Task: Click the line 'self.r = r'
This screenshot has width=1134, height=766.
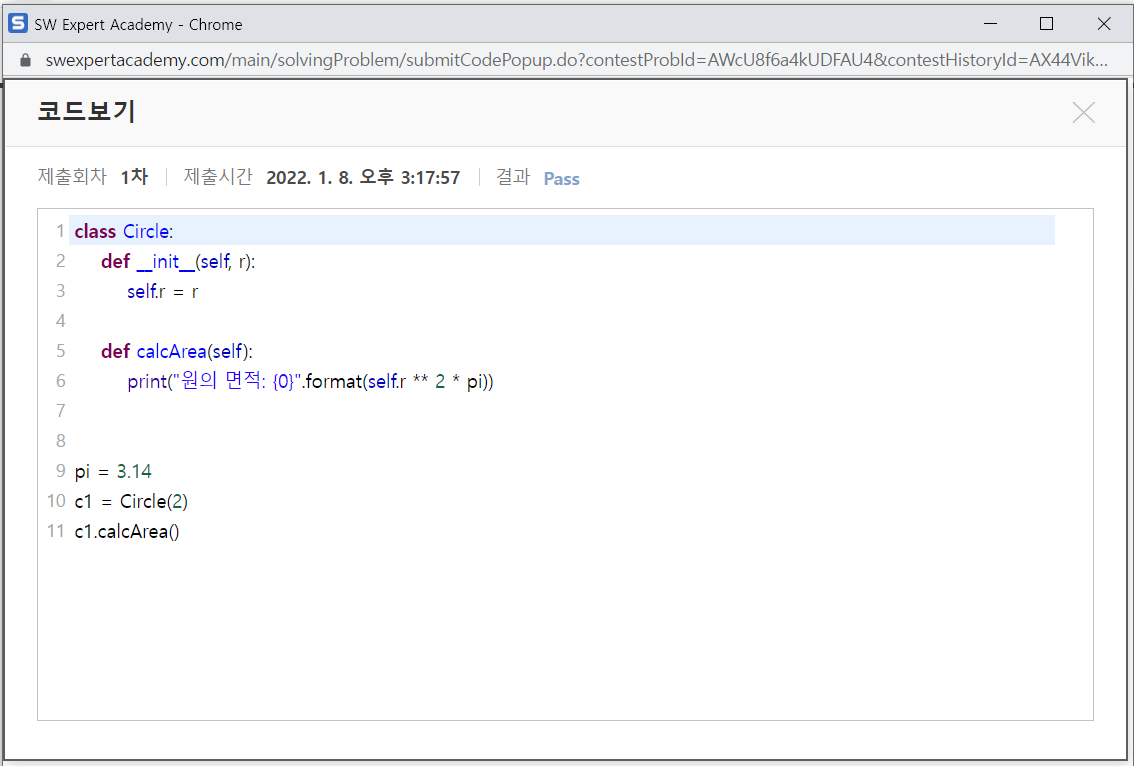Action: (163, 291)
